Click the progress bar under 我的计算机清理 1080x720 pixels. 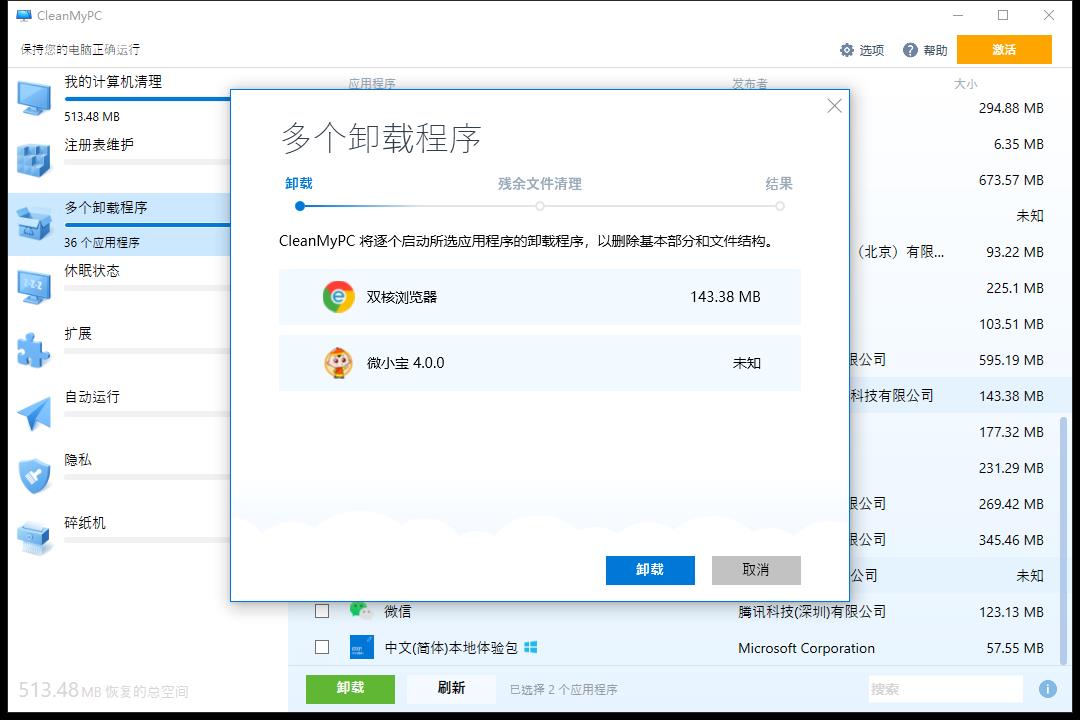[147, 99]
